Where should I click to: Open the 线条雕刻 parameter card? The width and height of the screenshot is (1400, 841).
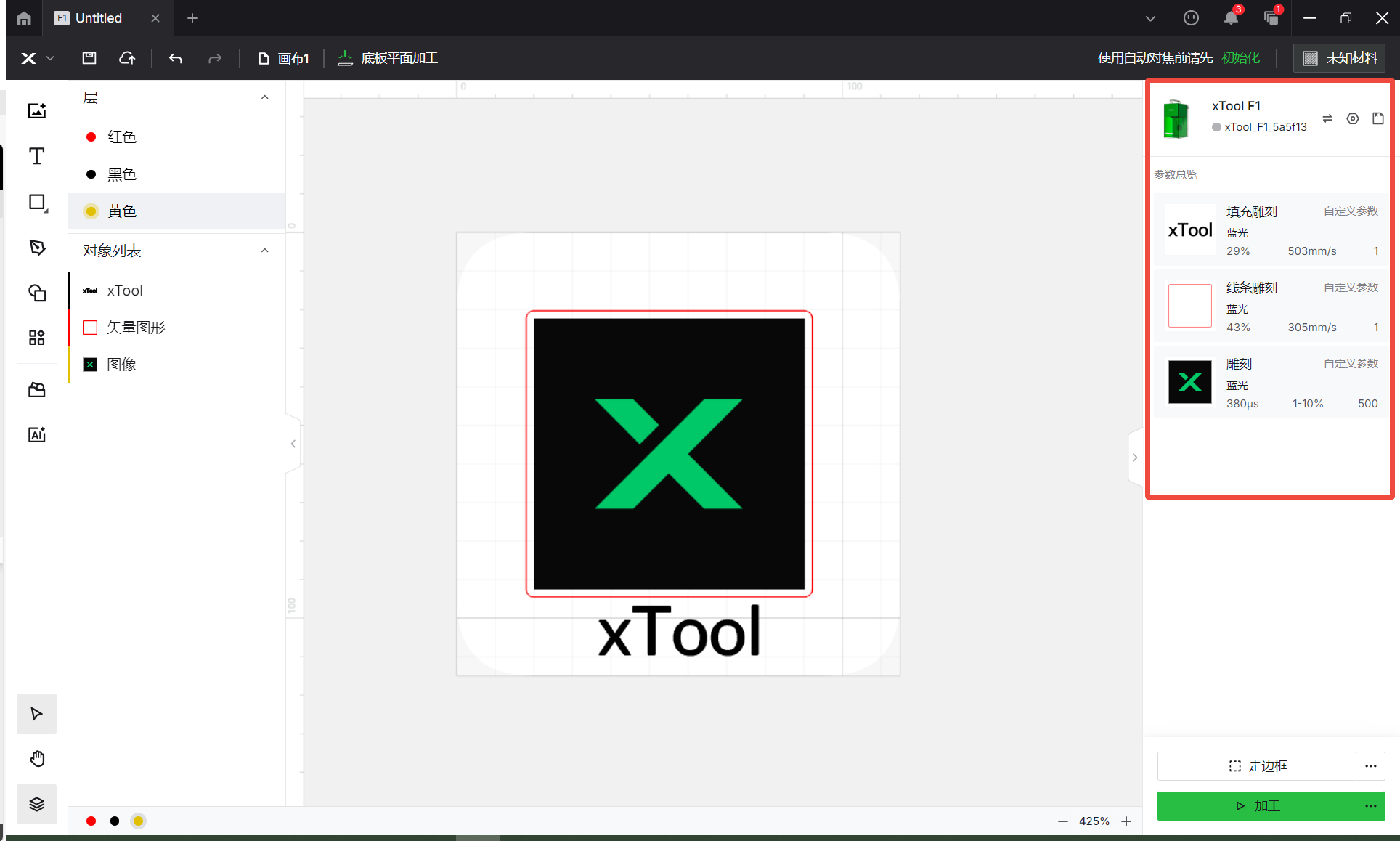1271,306
